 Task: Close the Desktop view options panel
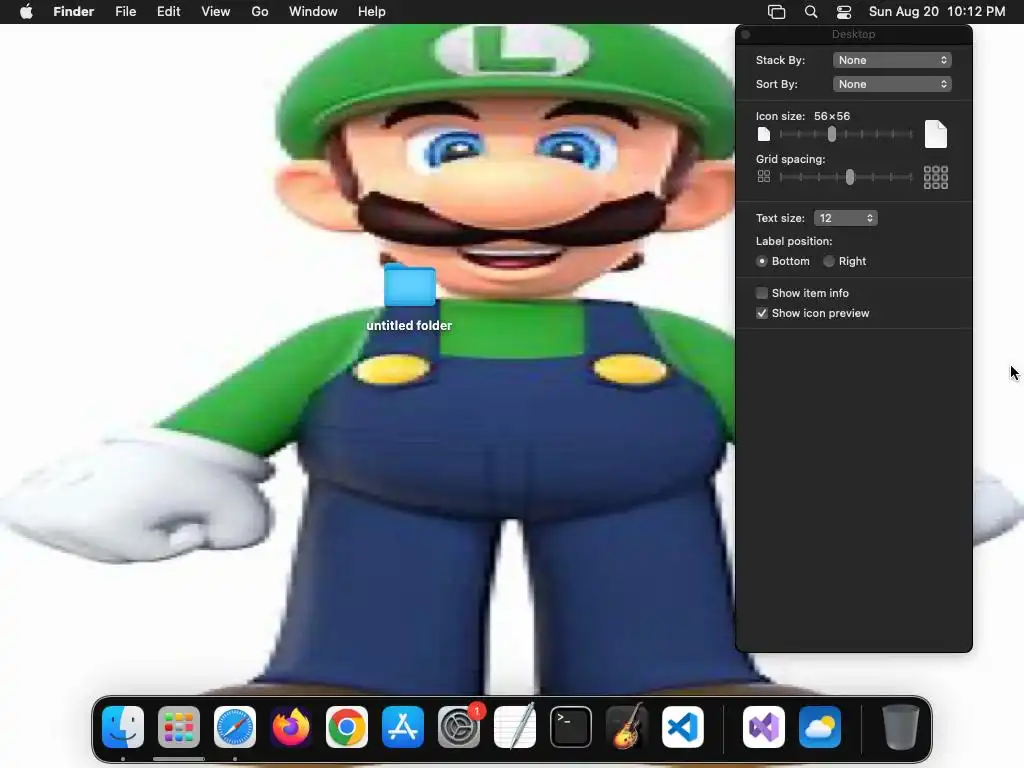746,34
